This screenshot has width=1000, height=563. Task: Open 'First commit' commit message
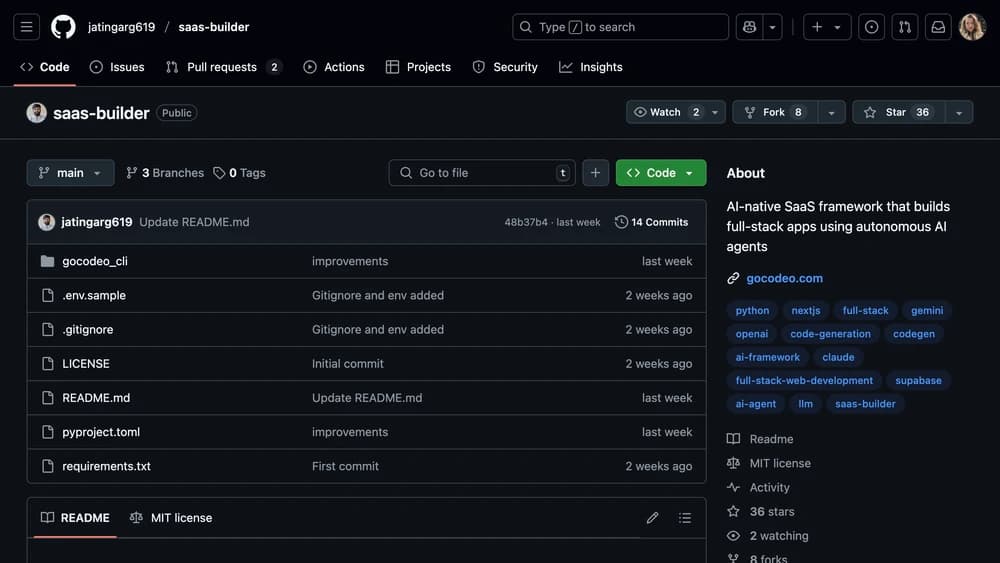(345, 467)
